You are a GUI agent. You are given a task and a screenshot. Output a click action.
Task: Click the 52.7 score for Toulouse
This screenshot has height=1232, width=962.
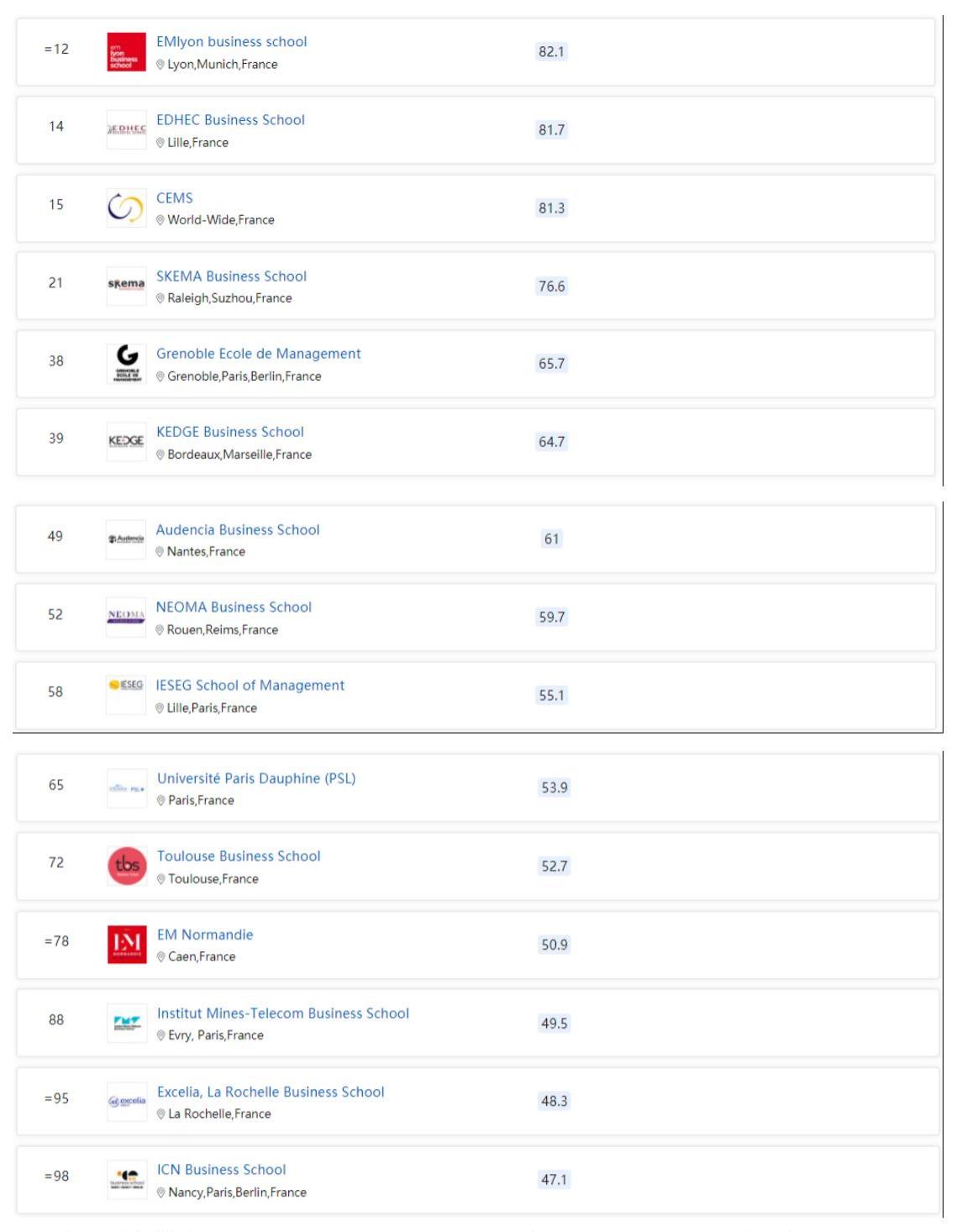click(x=555, y=866)
